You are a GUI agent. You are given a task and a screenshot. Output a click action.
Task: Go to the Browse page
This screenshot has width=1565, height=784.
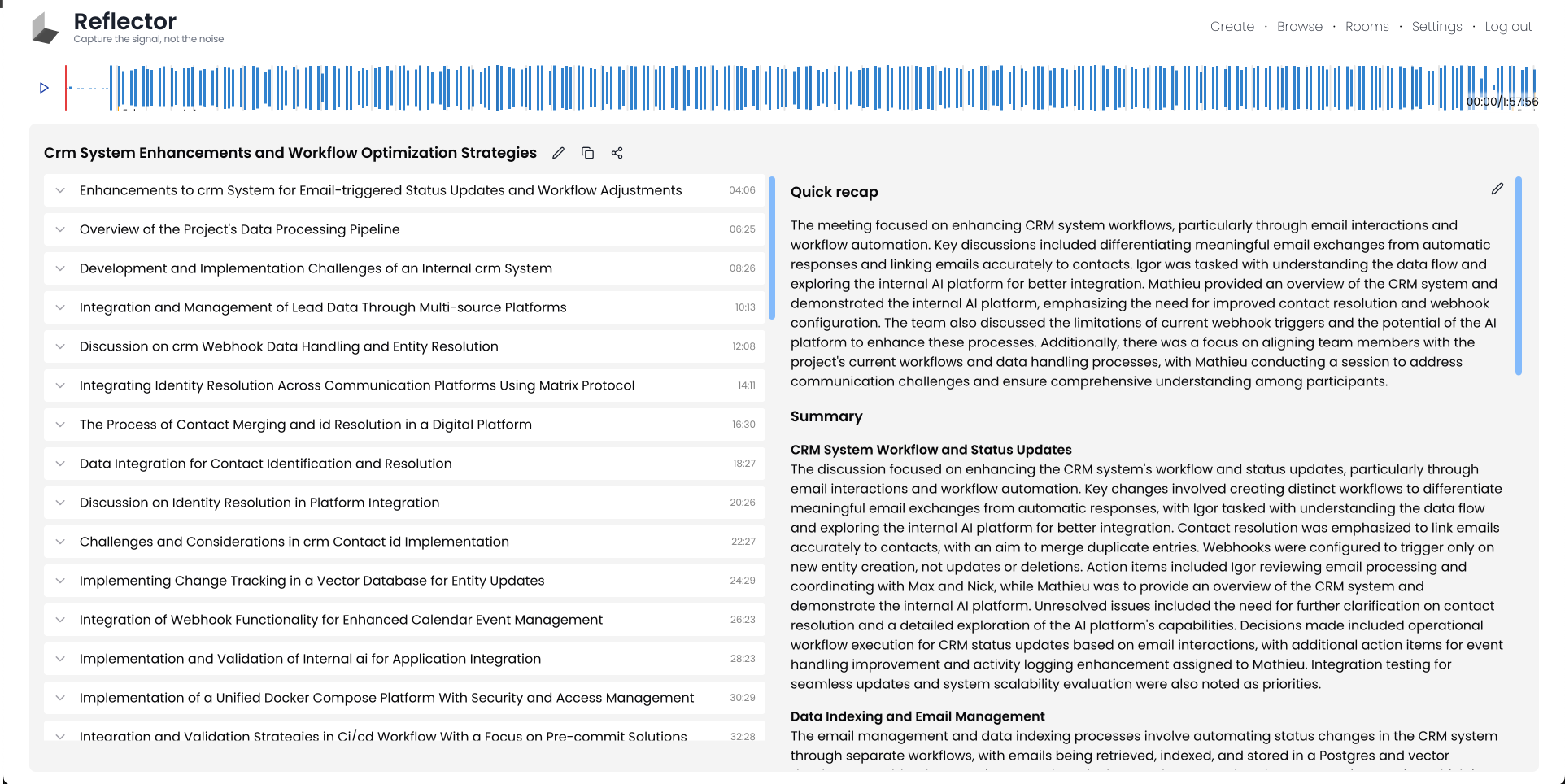[x=1299, y=27]
